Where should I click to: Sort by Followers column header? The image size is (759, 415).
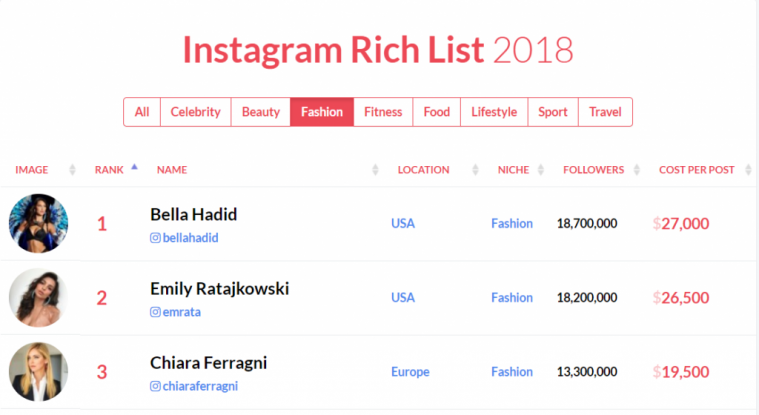pos(593,170)
